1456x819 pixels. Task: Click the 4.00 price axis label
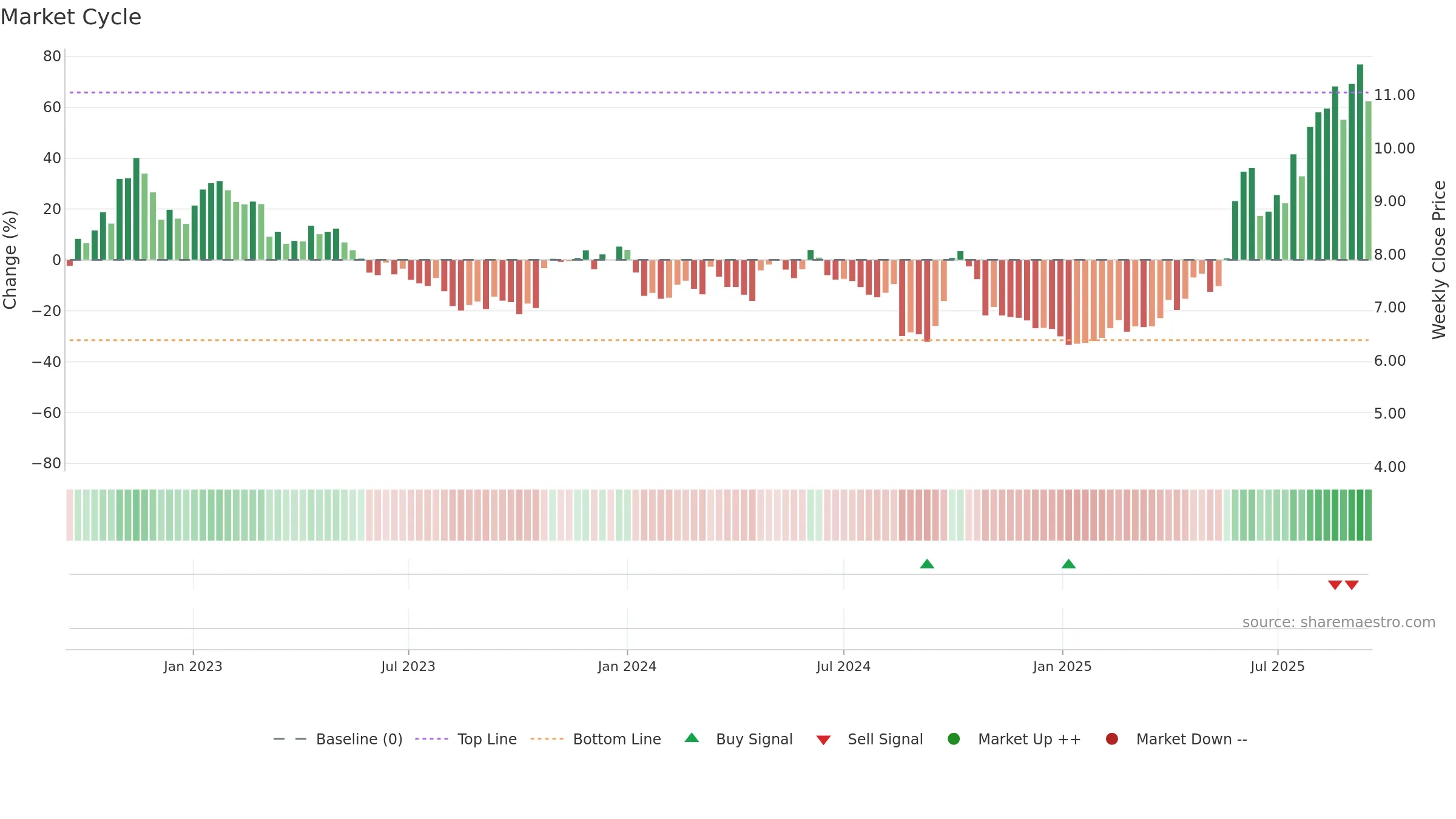coord(1390,467)
